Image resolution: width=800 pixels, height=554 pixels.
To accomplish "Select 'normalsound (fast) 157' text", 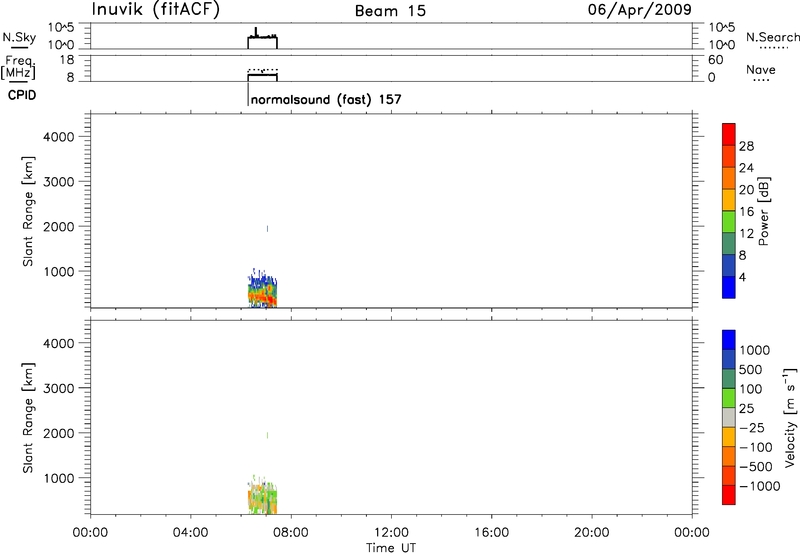I will coord(326,99).
